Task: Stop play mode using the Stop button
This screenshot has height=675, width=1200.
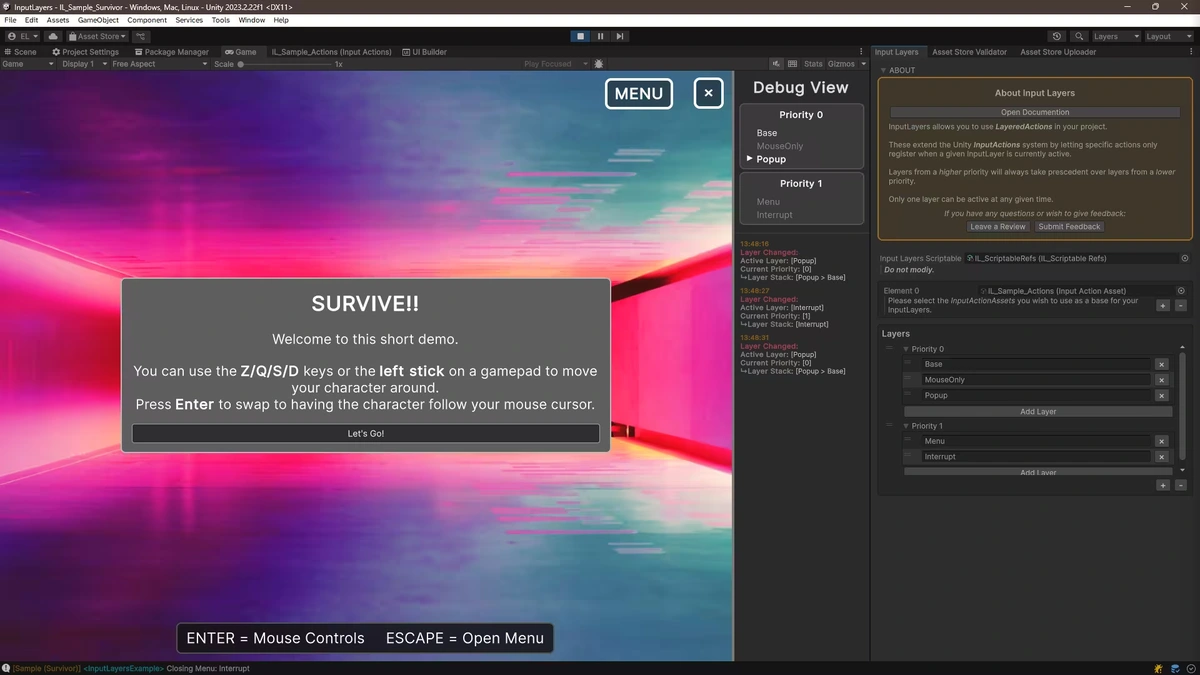Action: tap(580, 36)
